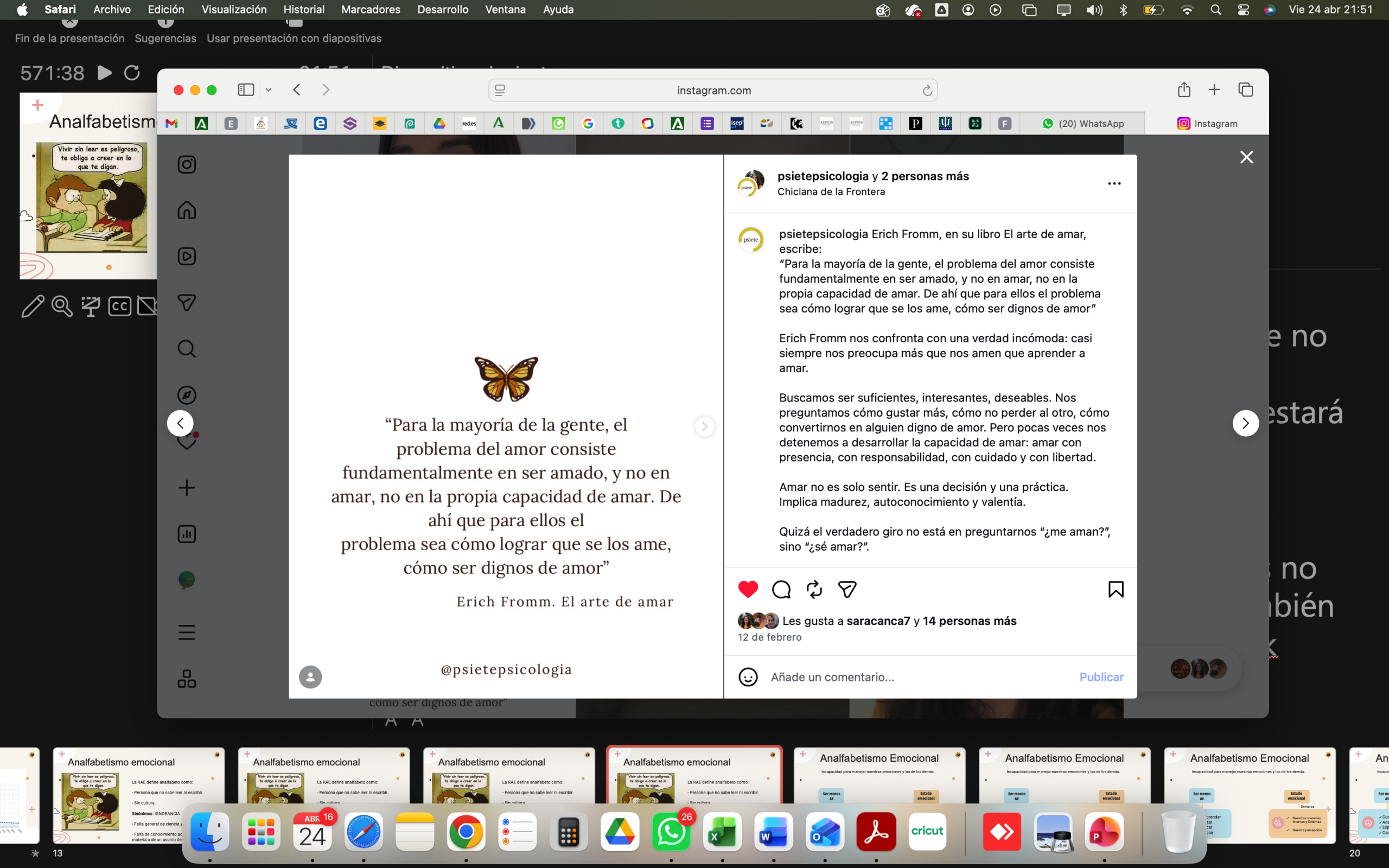The height and width of the screenshot is (868, 1389).
Task: Open the psietepsicologia profile link in header
Action: [x=823, y=176]
